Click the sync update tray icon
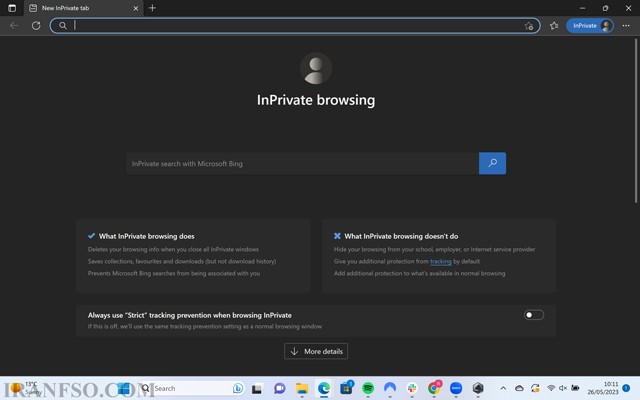 [x=535, y=388]
